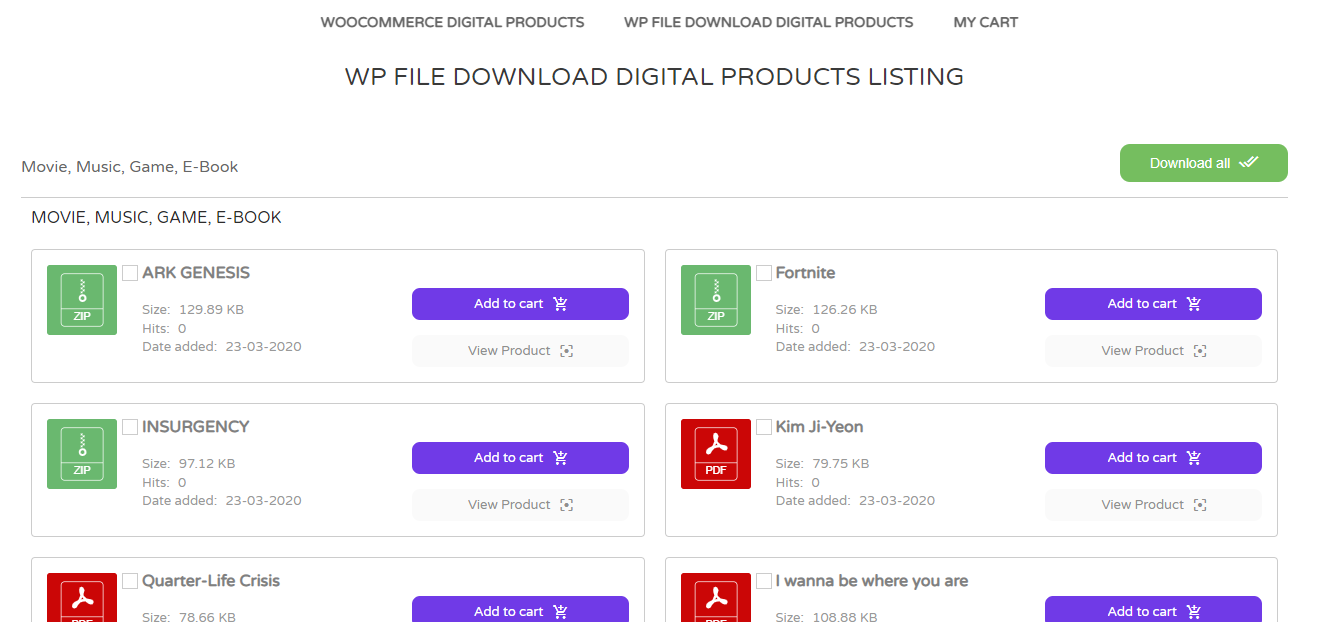Click the Kim Ji-Yeon PDF icon
Viewport: 1328px width, 622px height.
pos(715,454)
